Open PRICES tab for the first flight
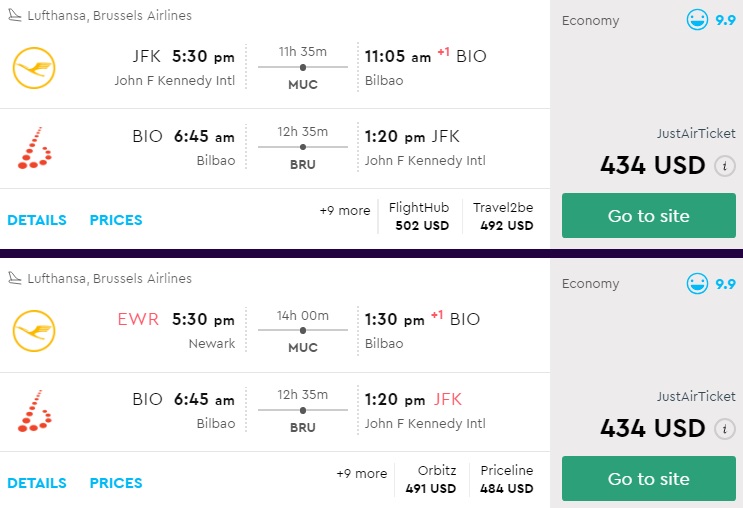743x508 pixels. pyautogui.click(x=116, y=220)
